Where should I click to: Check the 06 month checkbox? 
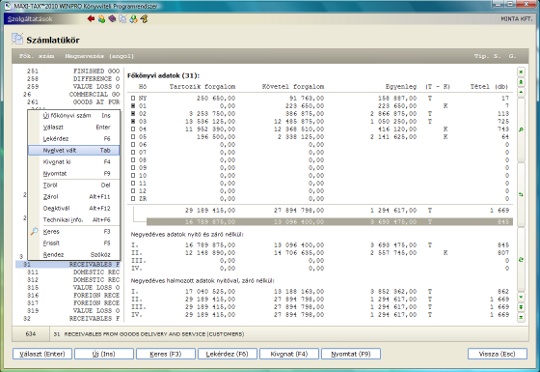click(x=133, y=144)
